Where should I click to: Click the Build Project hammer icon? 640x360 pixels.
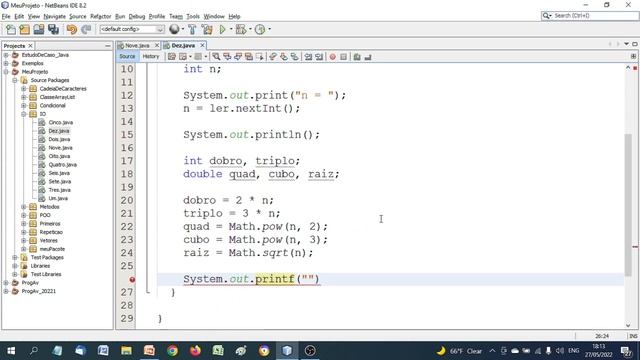pyautogui.click(x=192, y=29)
